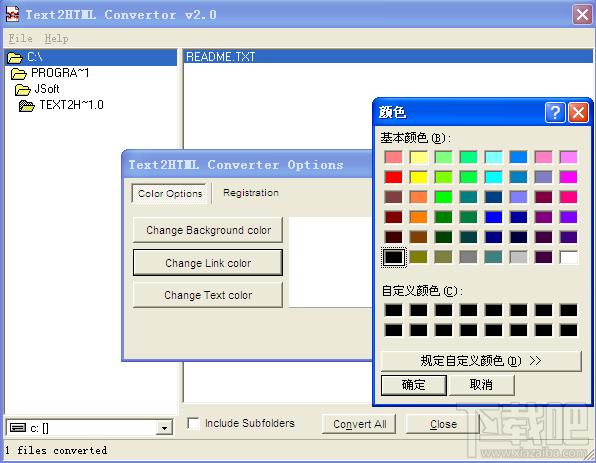
Task: Pick the light pink-red swatch in first row
Action: pyautogui.click(x=394, y=157)
